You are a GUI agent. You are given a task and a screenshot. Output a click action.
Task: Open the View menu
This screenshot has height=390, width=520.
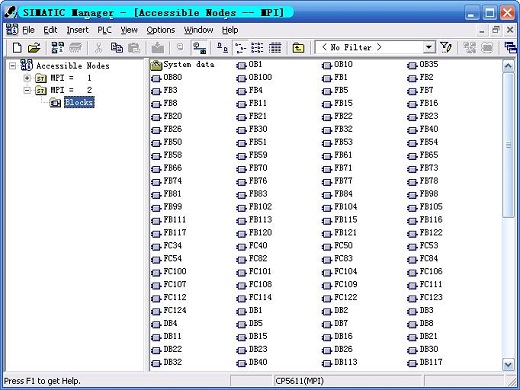click(129, 30)
